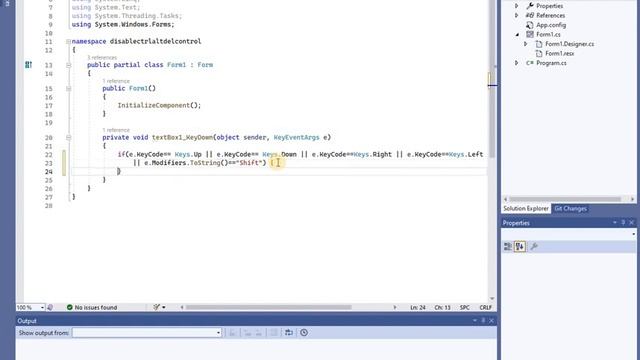
Task: Click the editor horizontal scrollbar thumb
Action: (268, 307)
